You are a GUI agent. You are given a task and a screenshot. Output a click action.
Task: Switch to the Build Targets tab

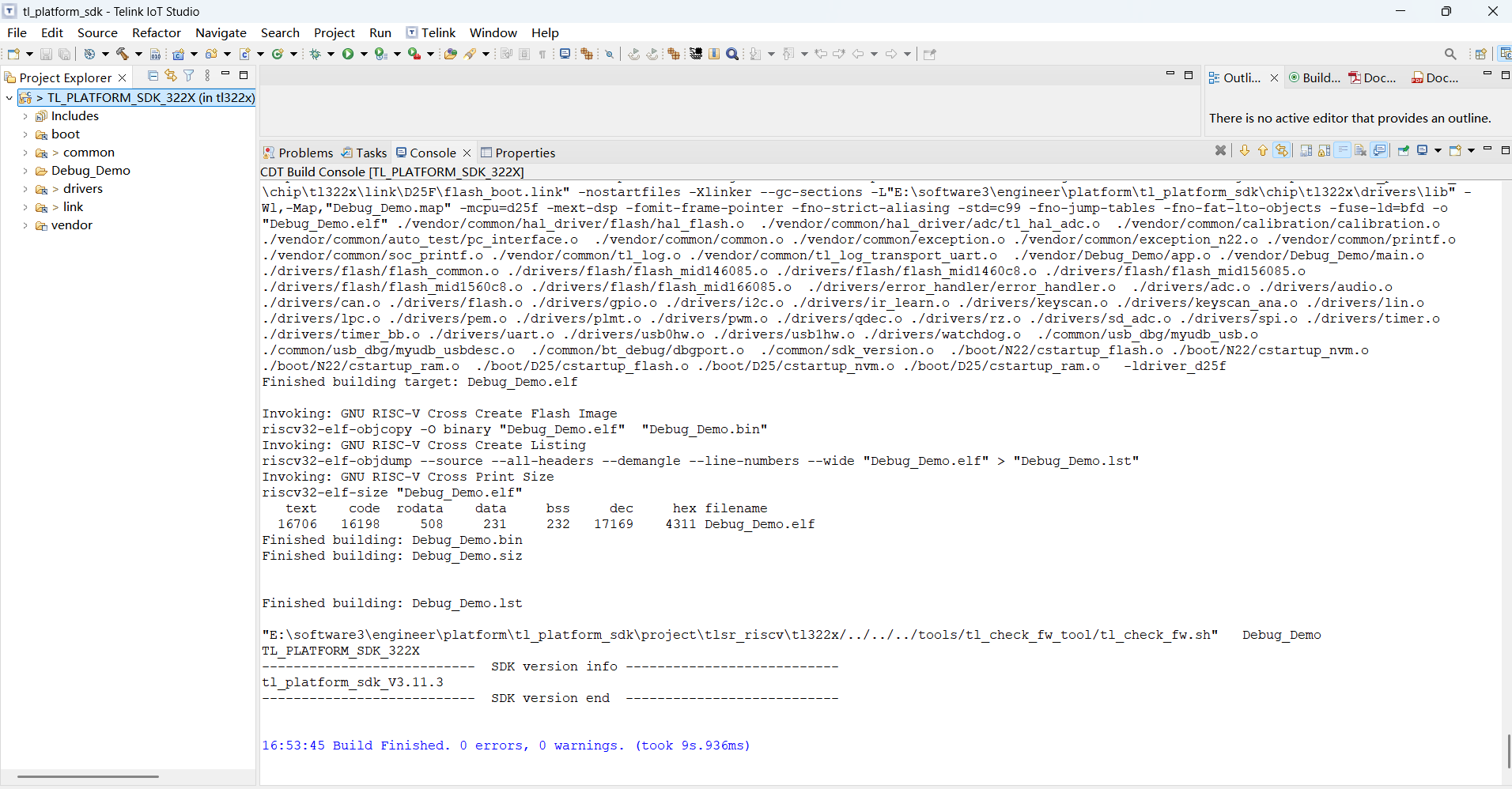tap(1314, 77)
